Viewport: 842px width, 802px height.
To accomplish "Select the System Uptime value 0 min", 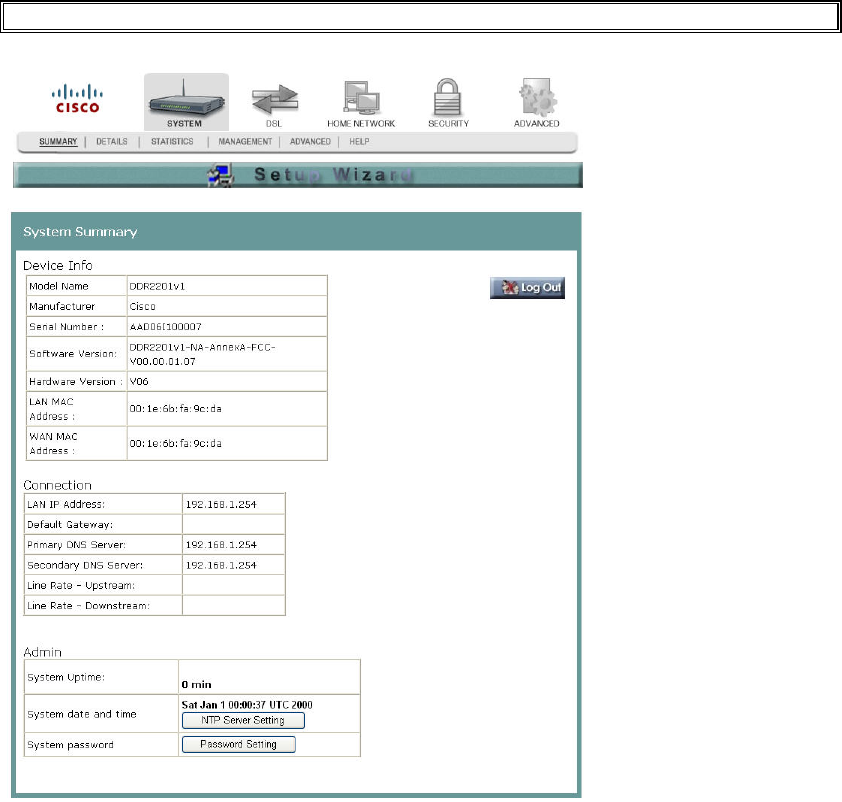I will 197,684.
